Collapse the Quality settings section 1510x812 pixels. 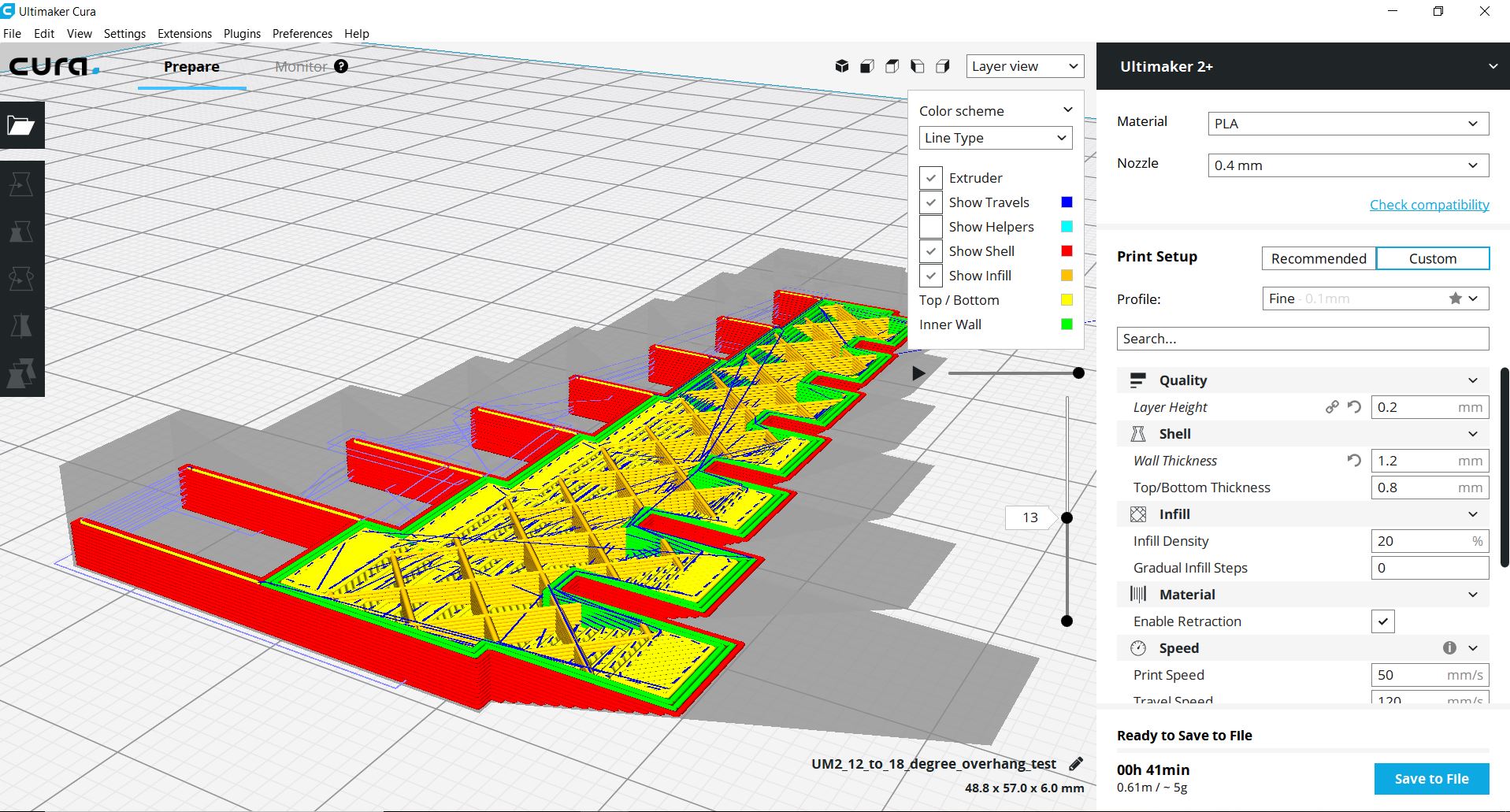click(1473, 380)
